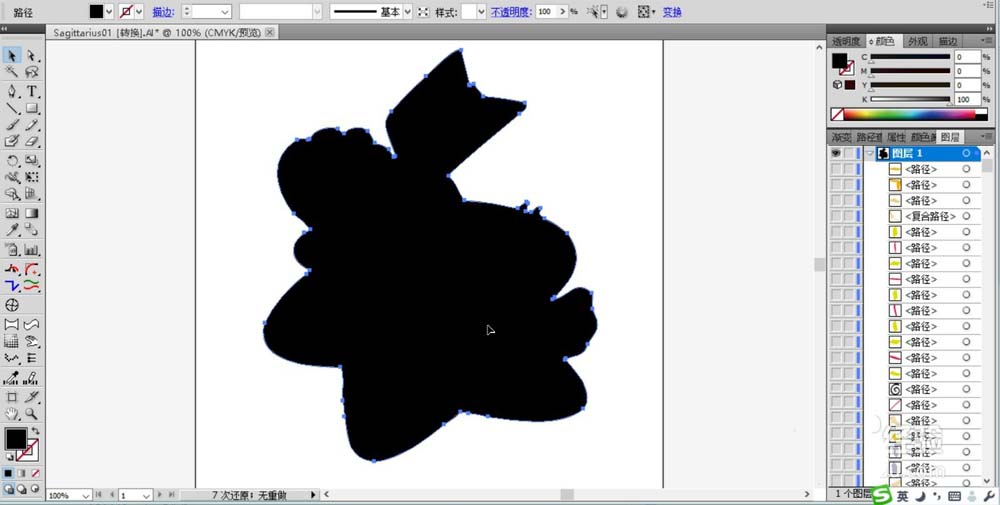
Task: Select the Rectangle tool
Action: tap(31, 108)
